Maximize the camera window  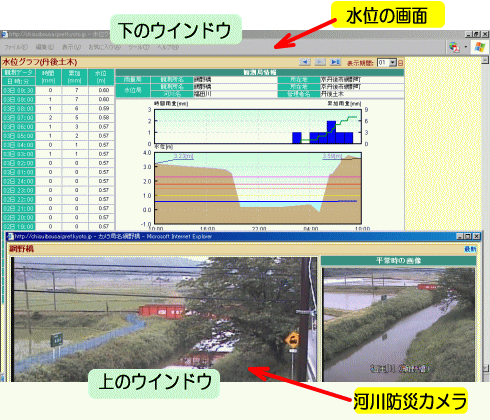(468, 236)
